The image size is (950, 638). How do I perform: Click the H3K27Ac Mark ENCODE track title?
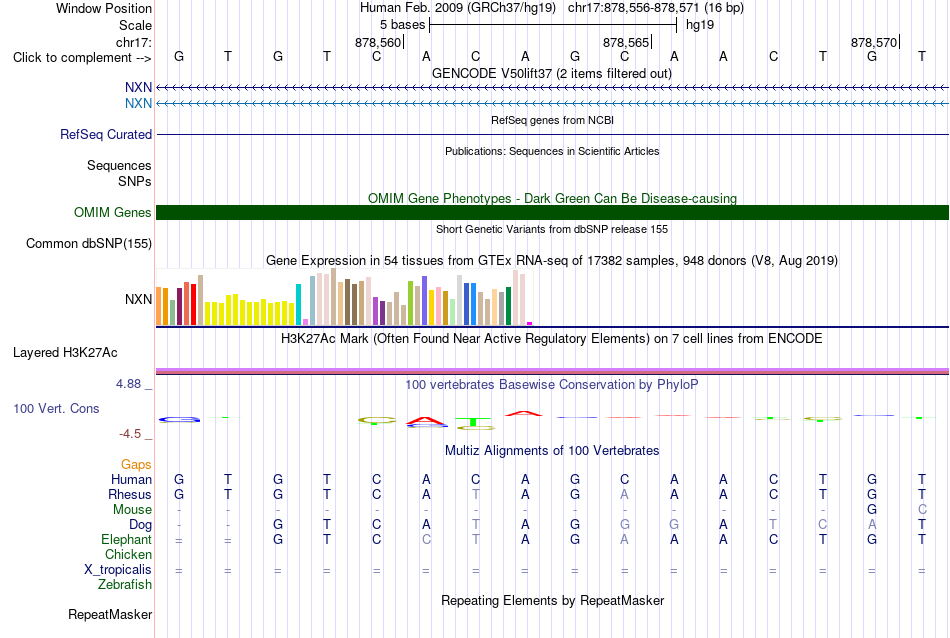pos(552,338)
